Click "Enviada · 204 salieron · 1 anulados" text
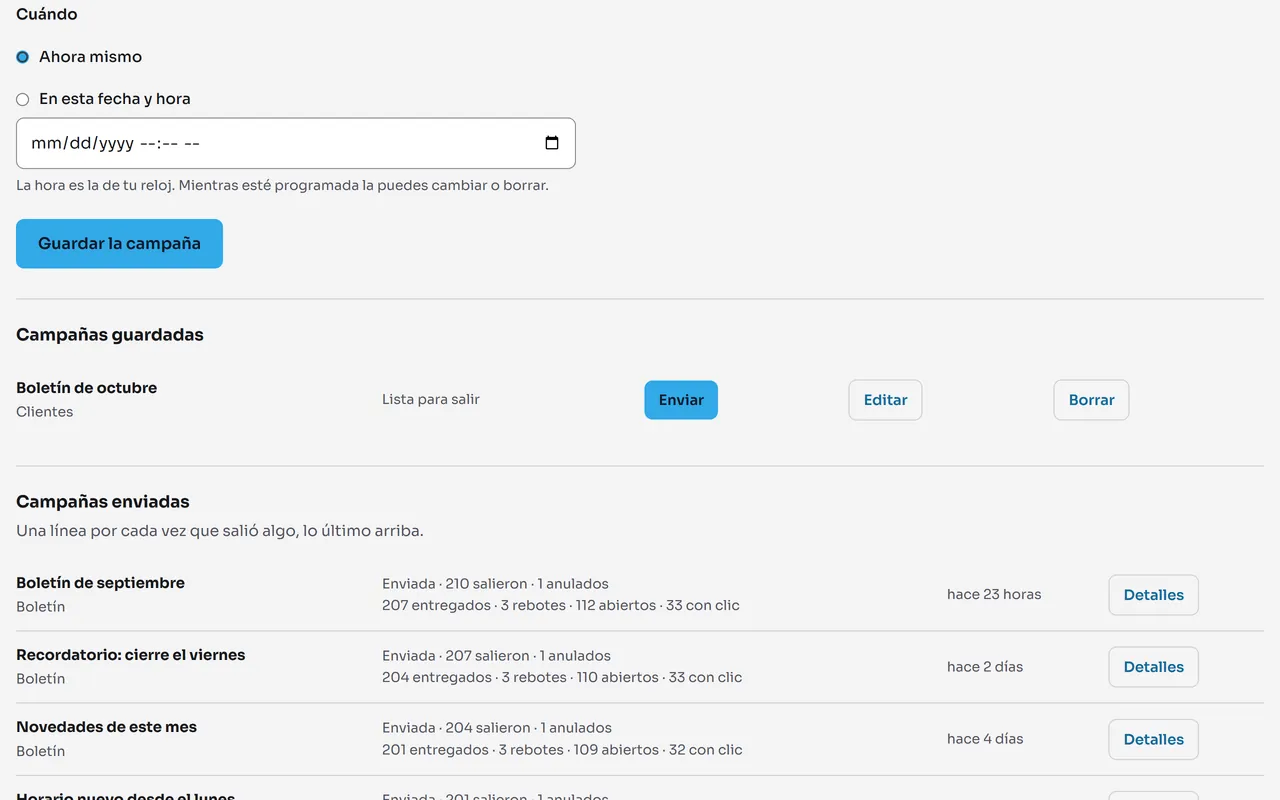 point(497,728)
